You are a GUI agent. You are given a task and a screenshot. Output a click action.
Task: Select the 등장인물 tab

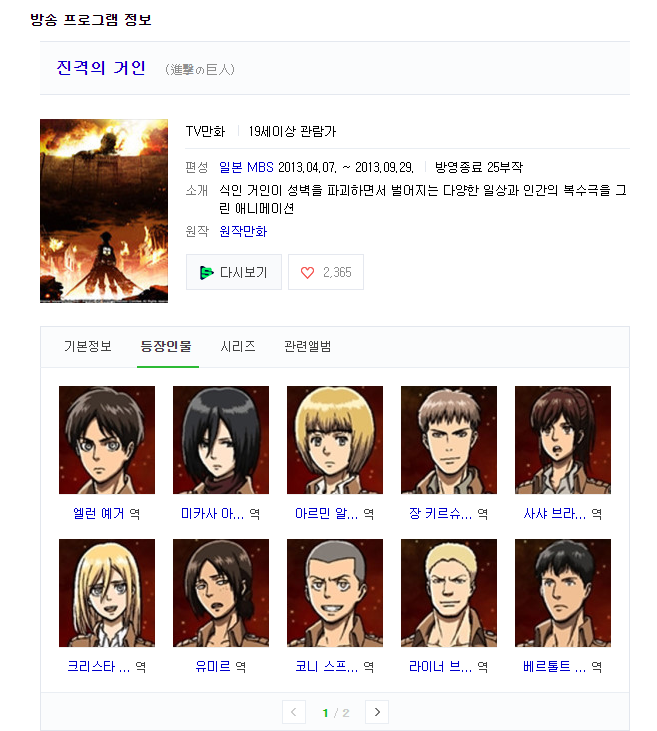click(x=166, y=346)
